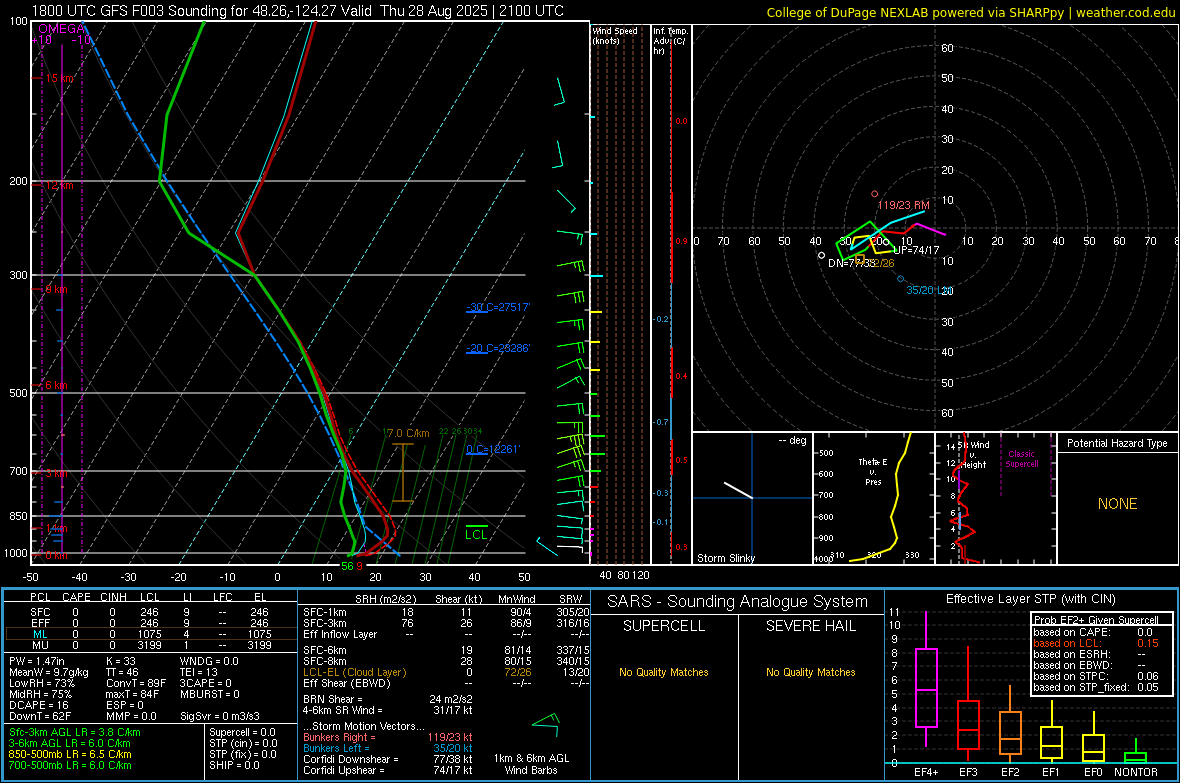The height and width of the screenshot is (783, 1180).
Task: Click the 850-500mb LR = 6.5 C/km line
Action: coord(70,754)
